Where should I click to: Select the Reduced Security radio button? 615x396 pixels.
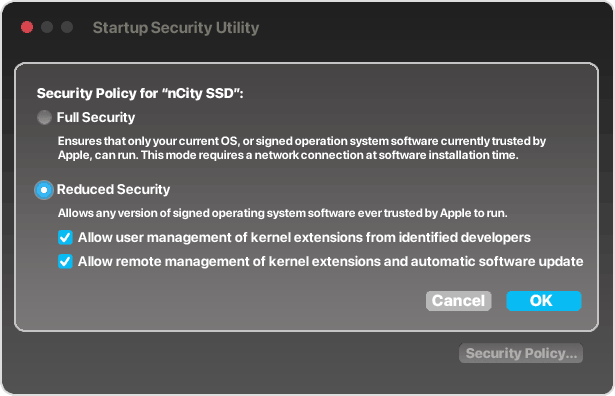click(x=44, y=190)
